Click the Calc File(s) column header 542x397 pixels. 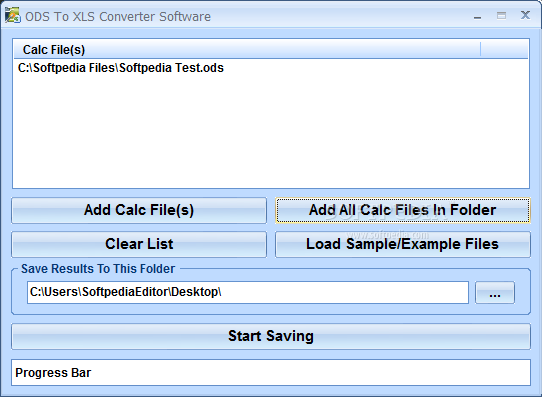247,49
